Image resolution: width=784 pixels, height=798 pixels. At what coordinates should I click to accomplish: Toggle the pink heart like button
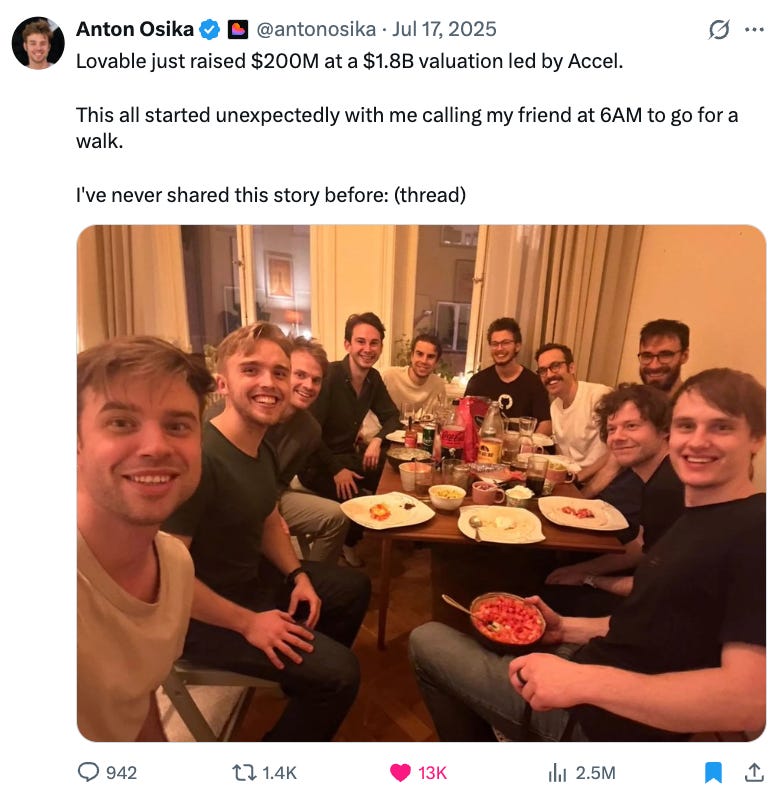[x=400, y=772]
